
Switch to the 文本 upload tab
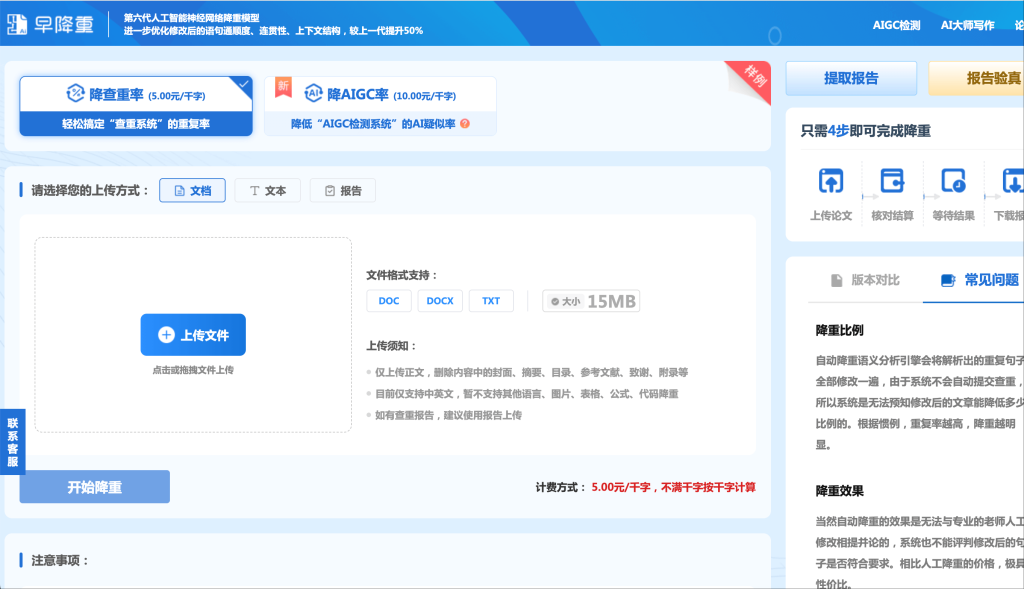point(267,190)
